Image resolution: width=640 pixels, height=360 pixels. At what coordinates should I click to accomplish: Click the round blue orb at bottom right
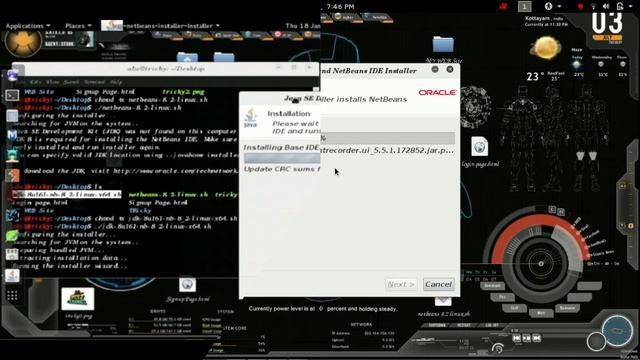pyautogui.click(x=617, y=331)
